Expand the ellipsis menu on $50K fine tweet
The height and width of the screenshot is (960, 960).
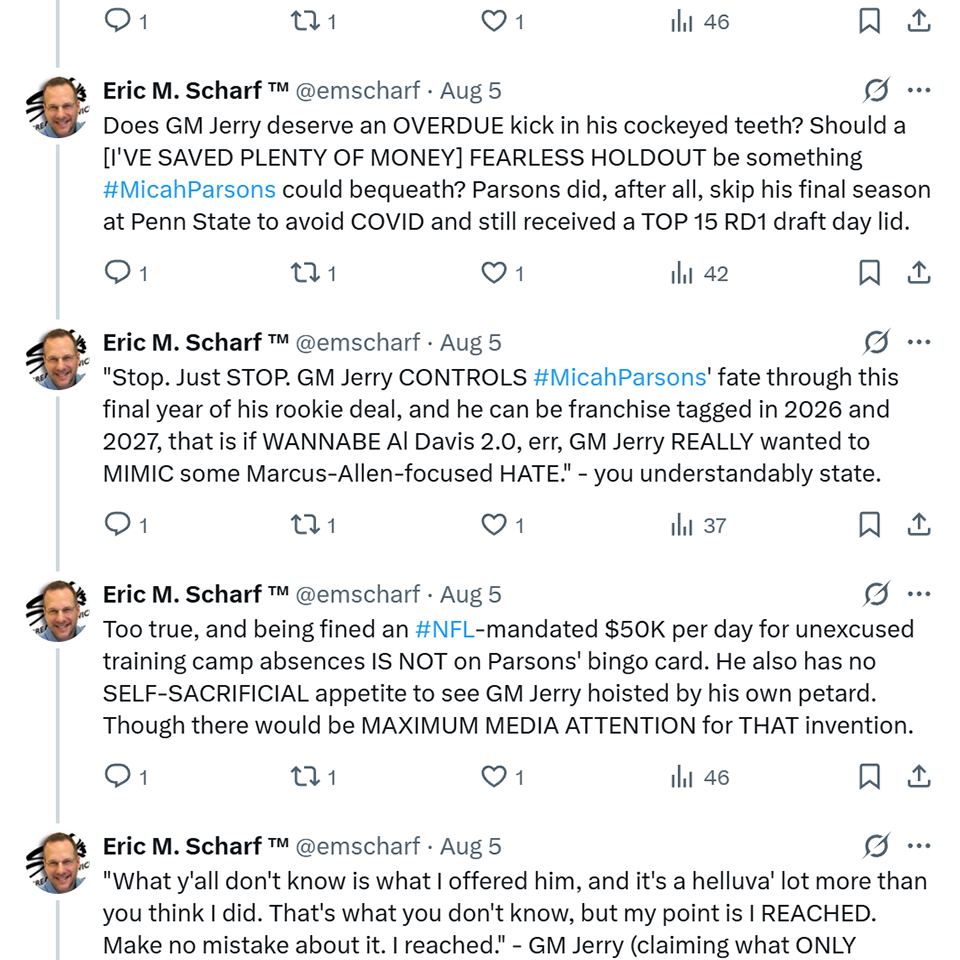[x=919, y=594]
